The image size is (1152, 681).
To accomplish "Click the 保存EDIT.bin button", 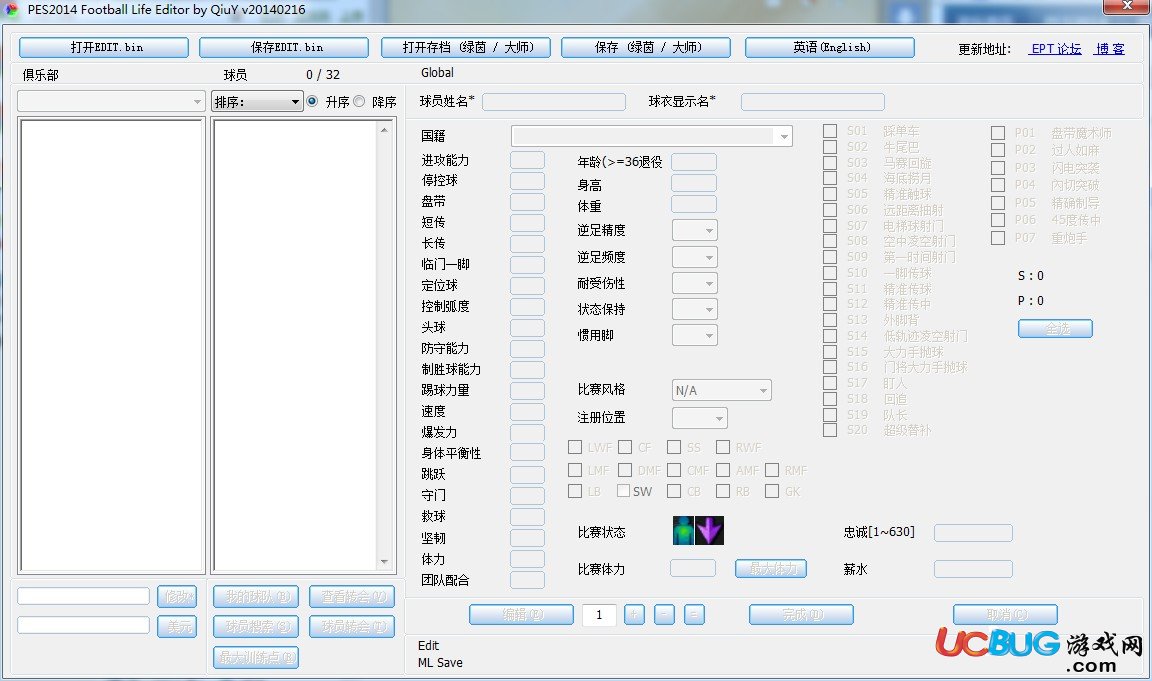I will point(284,48).
